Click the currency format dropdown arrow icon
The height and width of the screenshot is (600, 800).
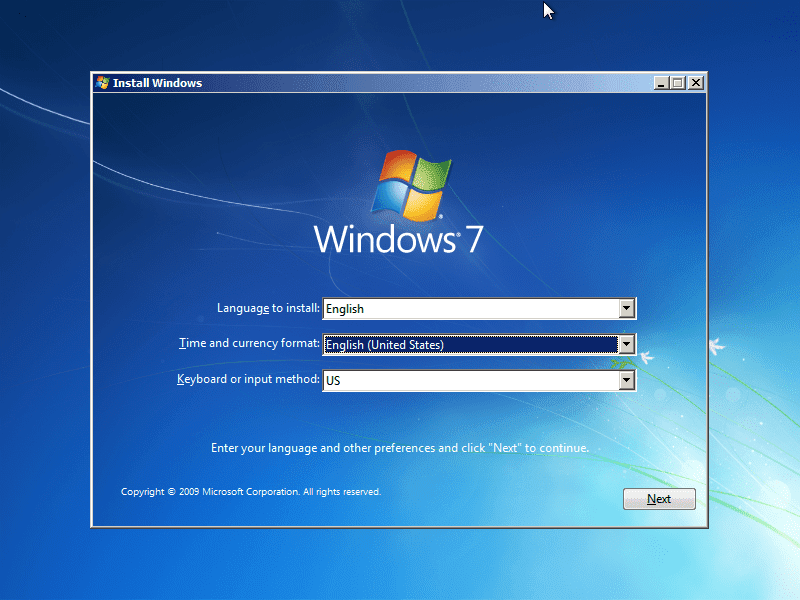coord(627,344)
